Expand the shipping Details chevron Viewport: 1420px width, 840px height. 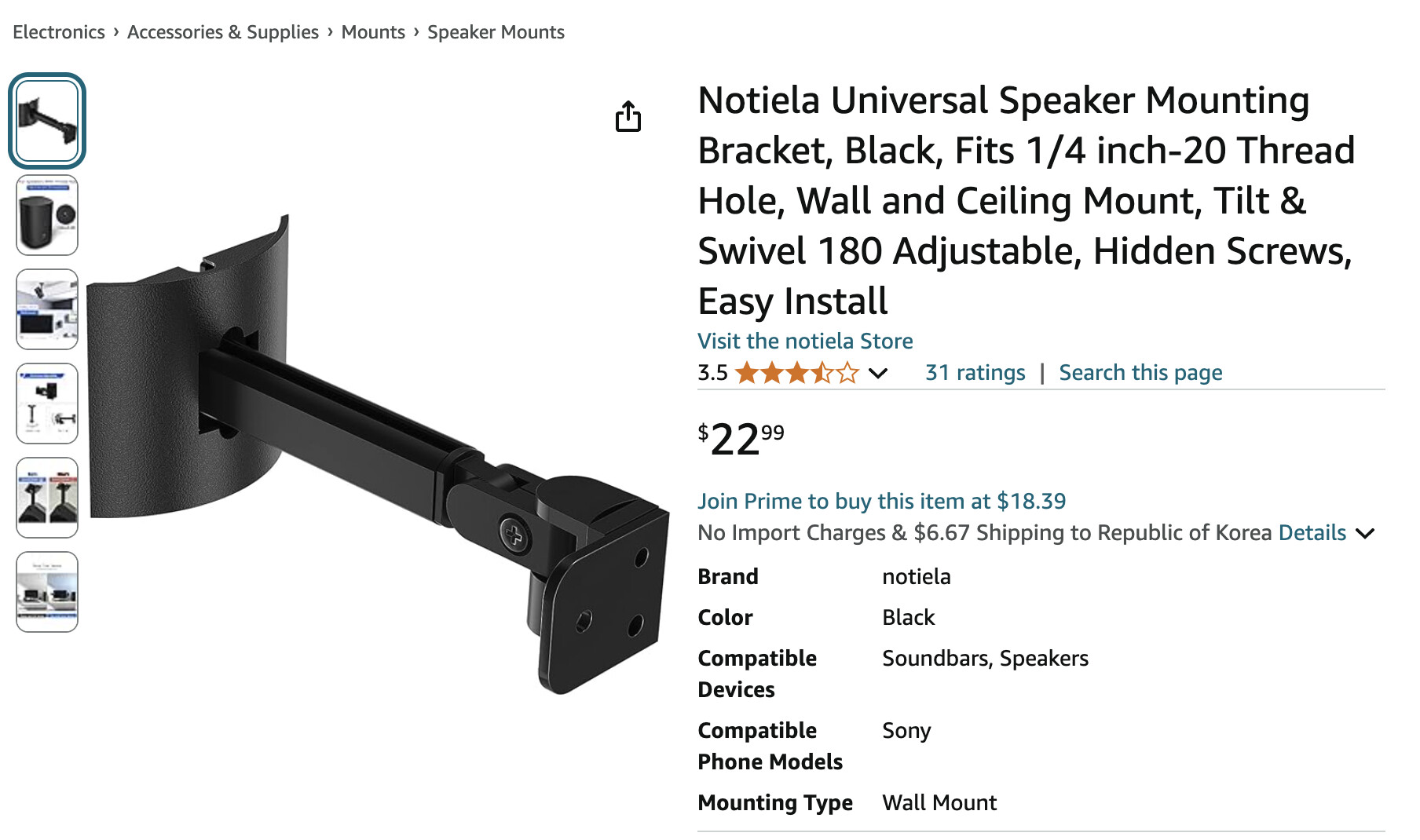pos(1366,534)
